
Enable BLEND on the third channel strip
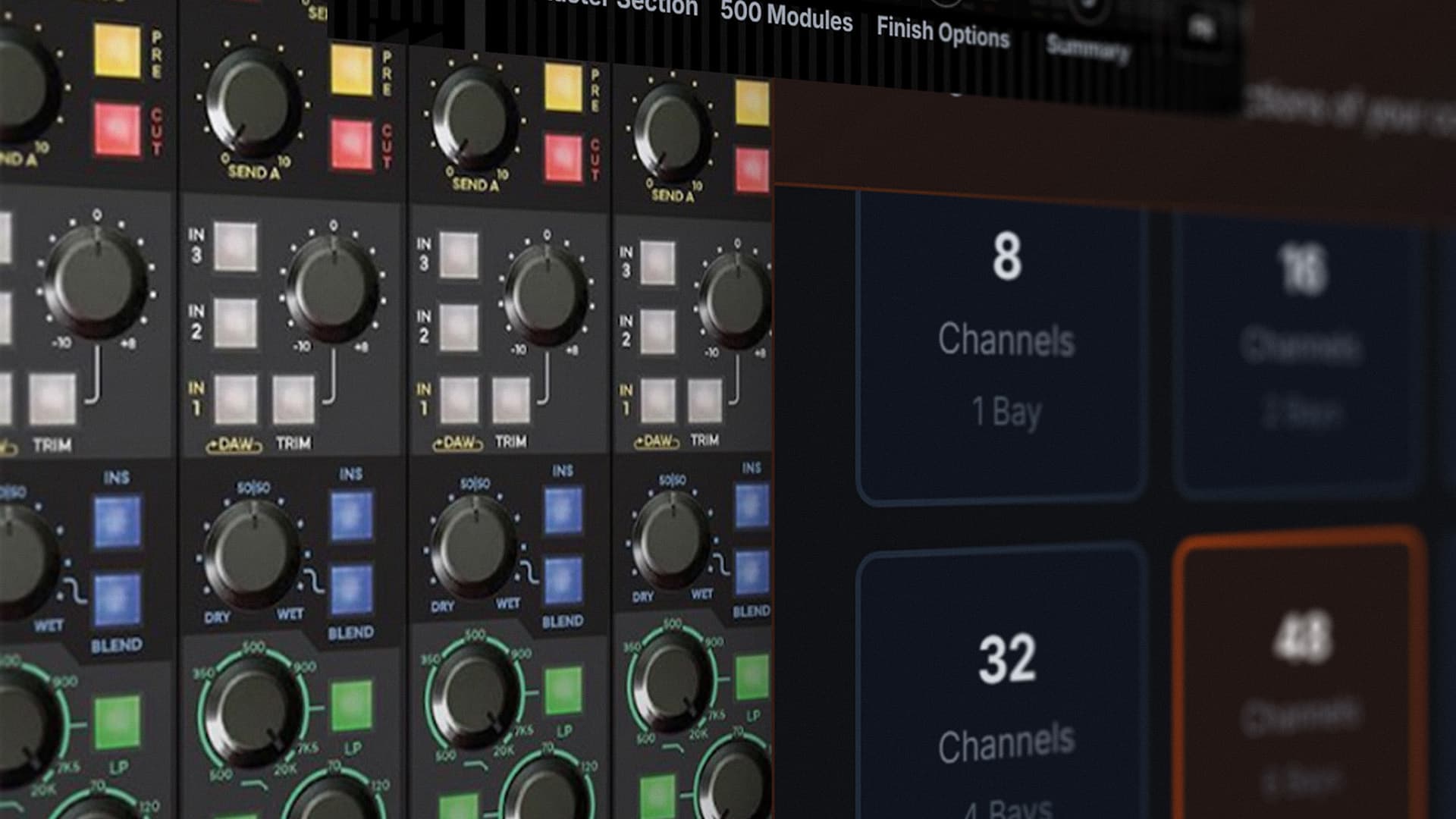563,580
